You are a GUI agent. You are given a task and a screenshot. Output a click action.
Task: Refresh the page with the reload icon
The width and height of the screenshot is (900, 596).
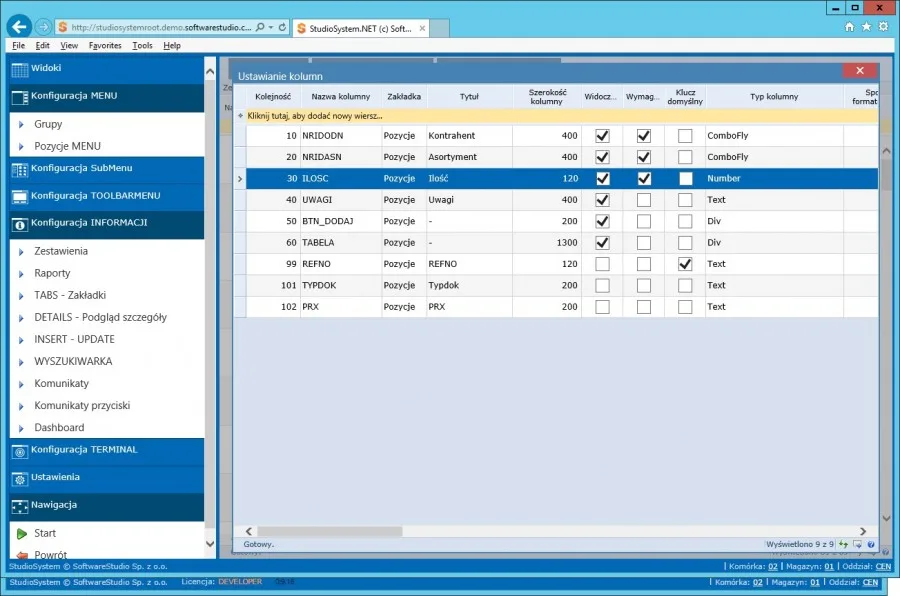point(282,27)
